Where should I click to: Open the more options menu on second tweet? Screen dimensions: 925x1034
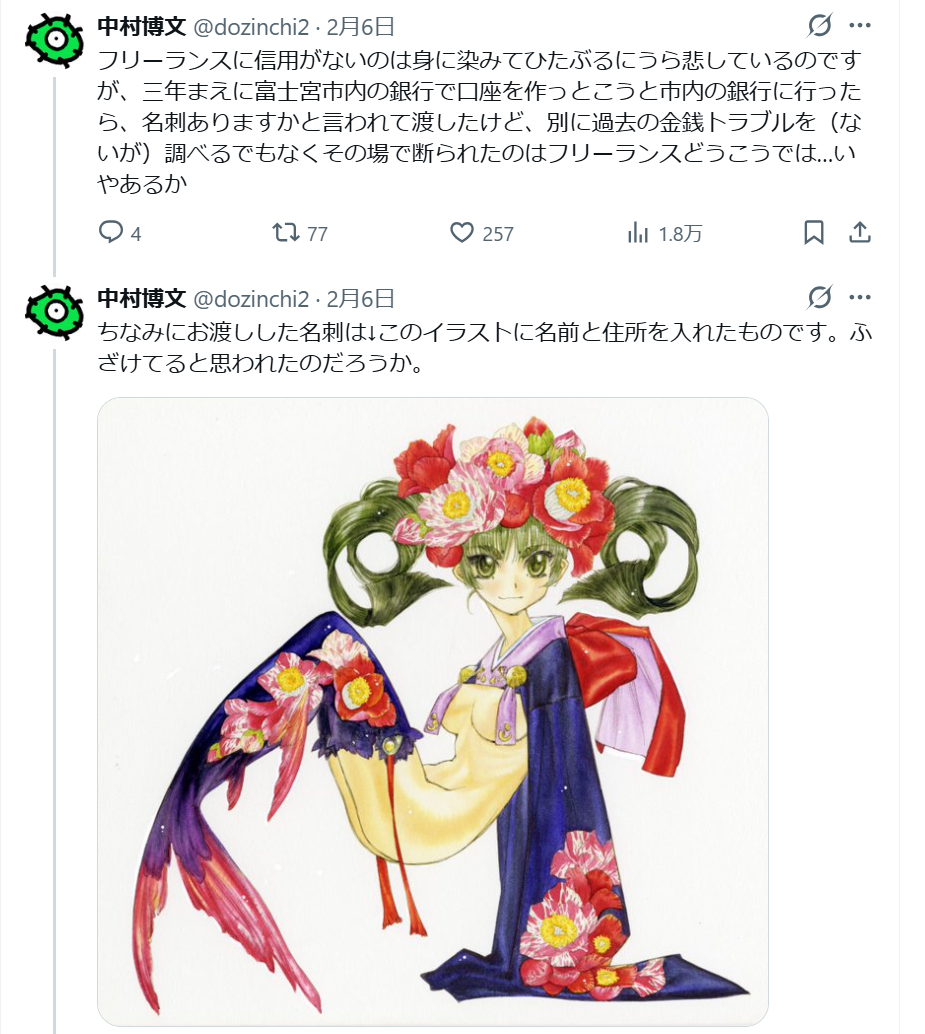[x=860, y=297]
